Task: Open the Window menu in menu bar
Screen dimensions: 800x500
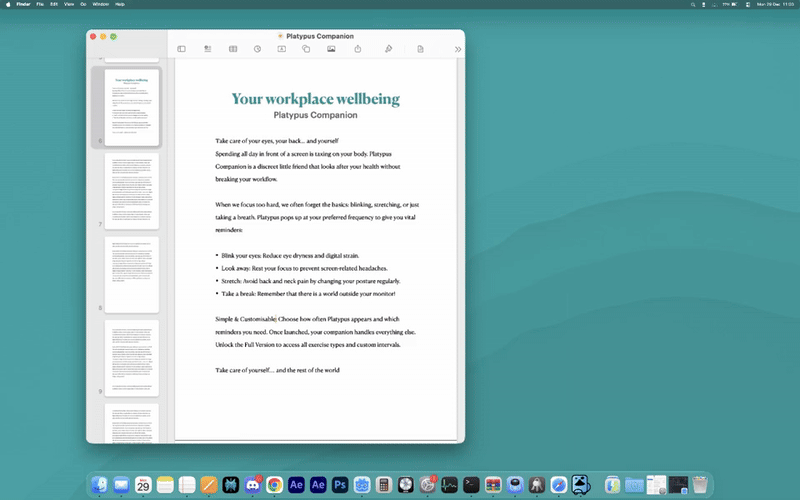Action: (100, 4)
